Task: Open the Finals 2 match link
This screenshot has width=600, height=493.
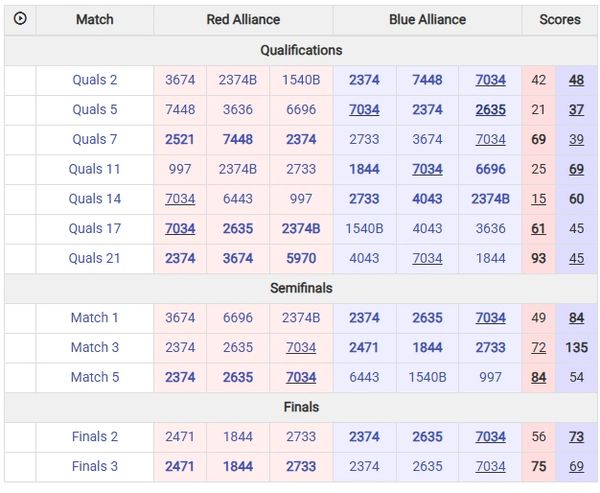Action: 95,437
